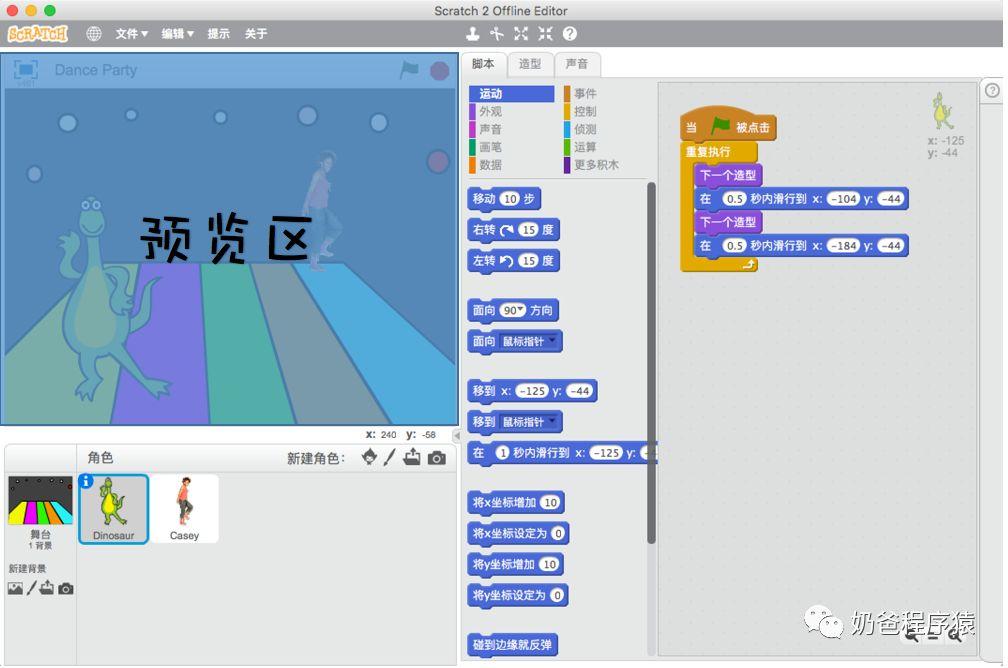
Task: Select the 外观 block category
Action: (x=490, y=112)
